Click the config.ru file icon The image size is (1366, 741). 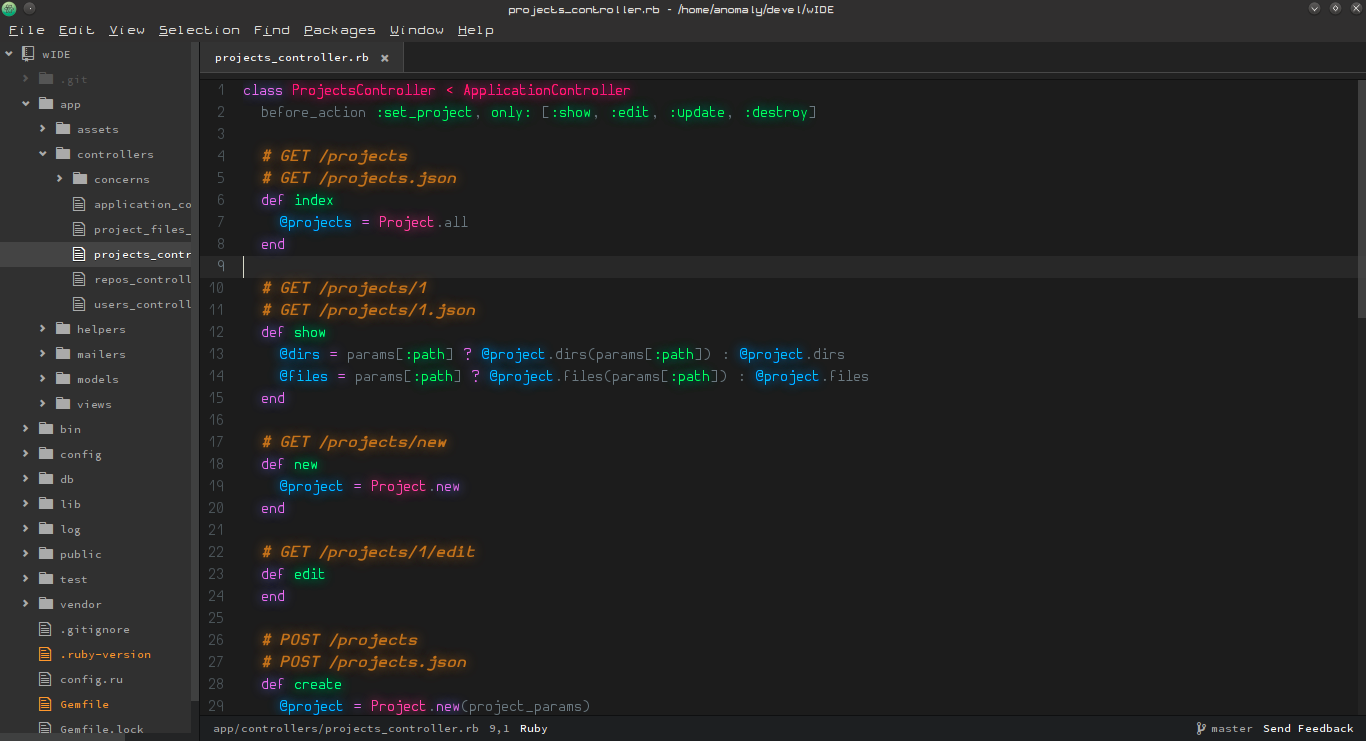tap(44, 679)
